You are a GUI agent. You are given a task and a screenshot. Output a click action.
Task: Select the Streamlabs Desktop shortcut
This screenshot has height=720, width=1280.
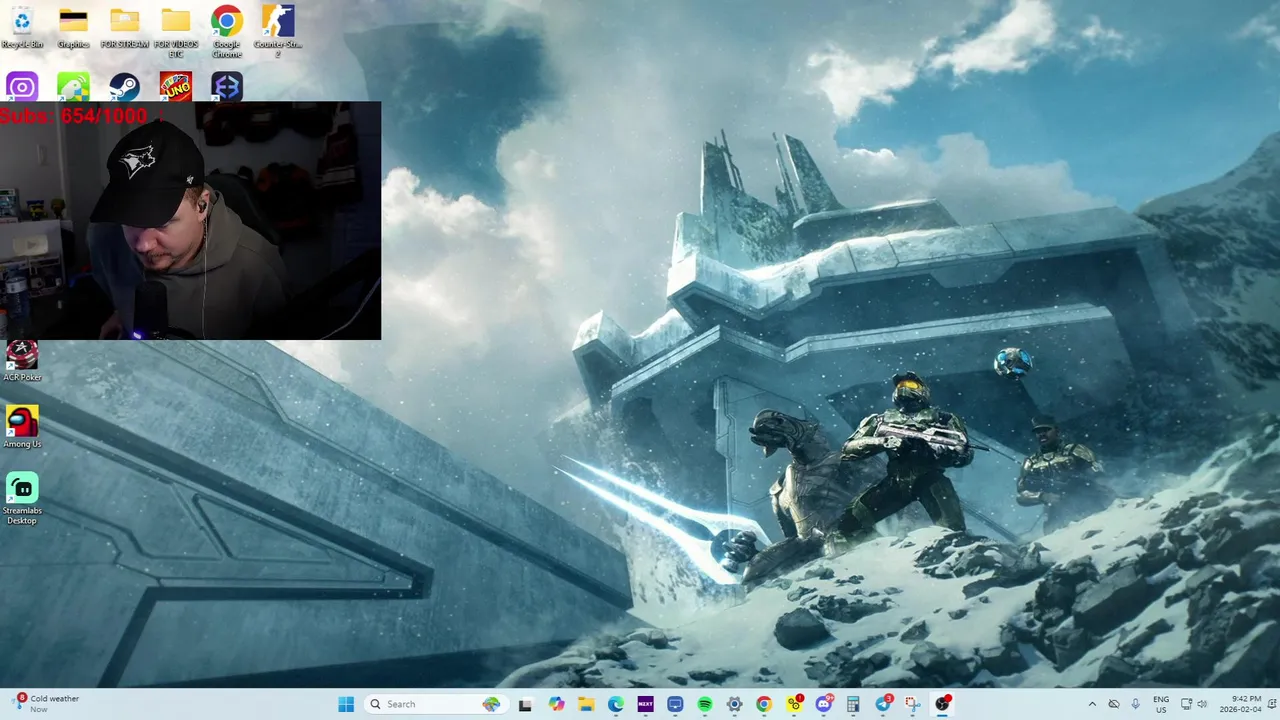coord(22,498)
